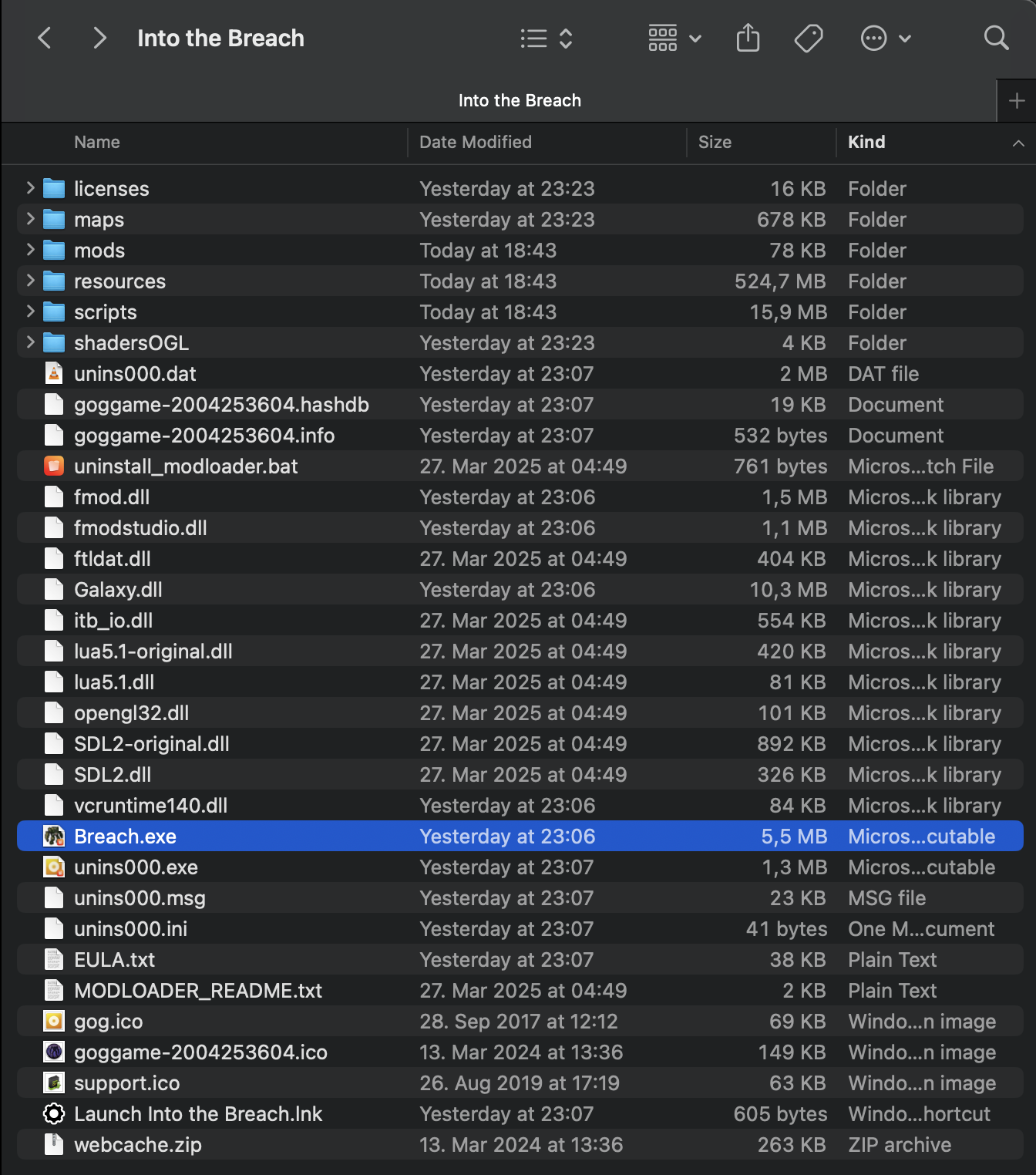Select the goggame-2004253604.hashdb file name
1036x1175 pixels.
point(221,404)
